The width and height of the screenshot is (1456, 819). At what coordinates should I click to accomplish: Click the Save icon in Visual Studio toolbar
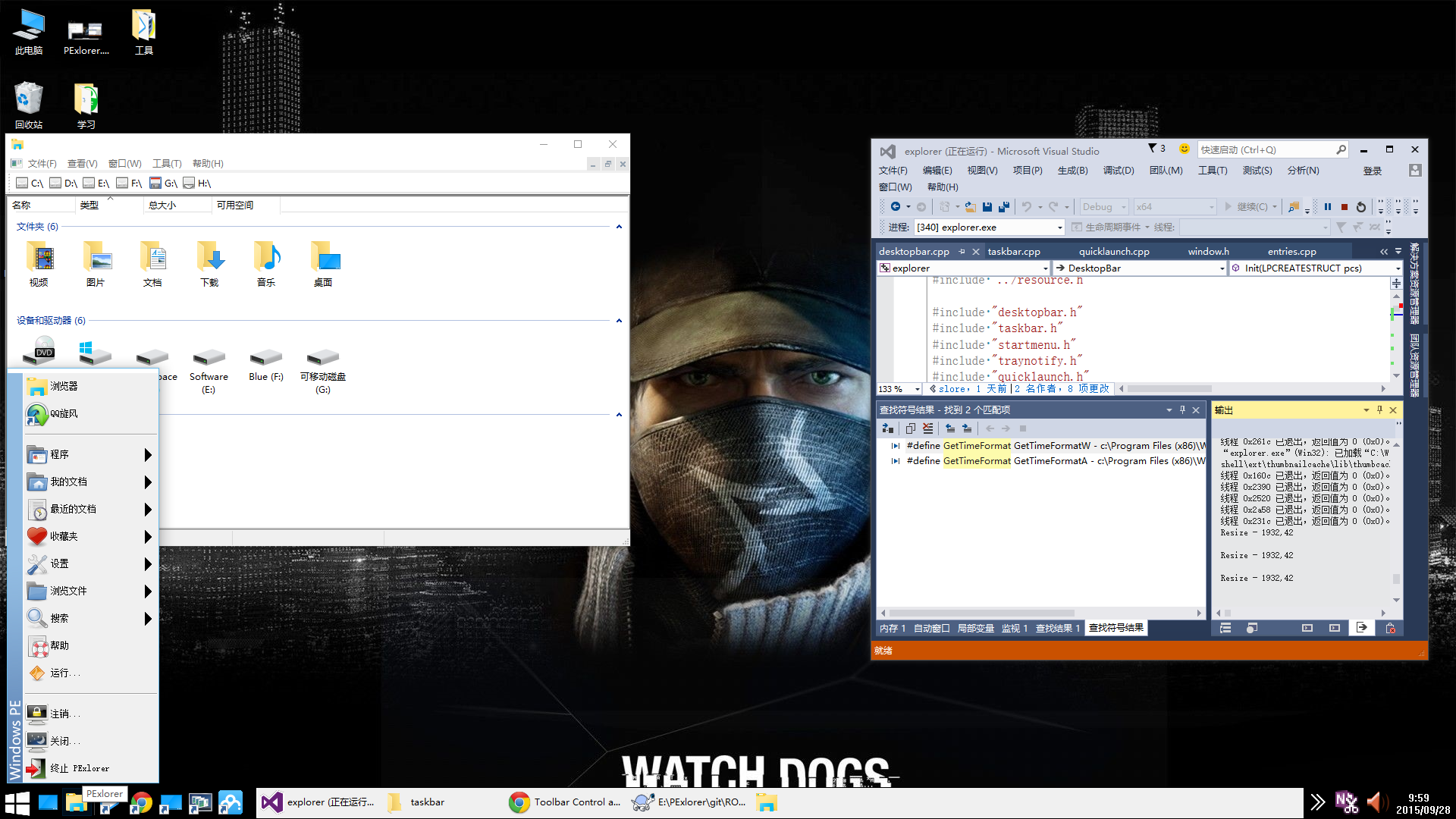point(987,207)
